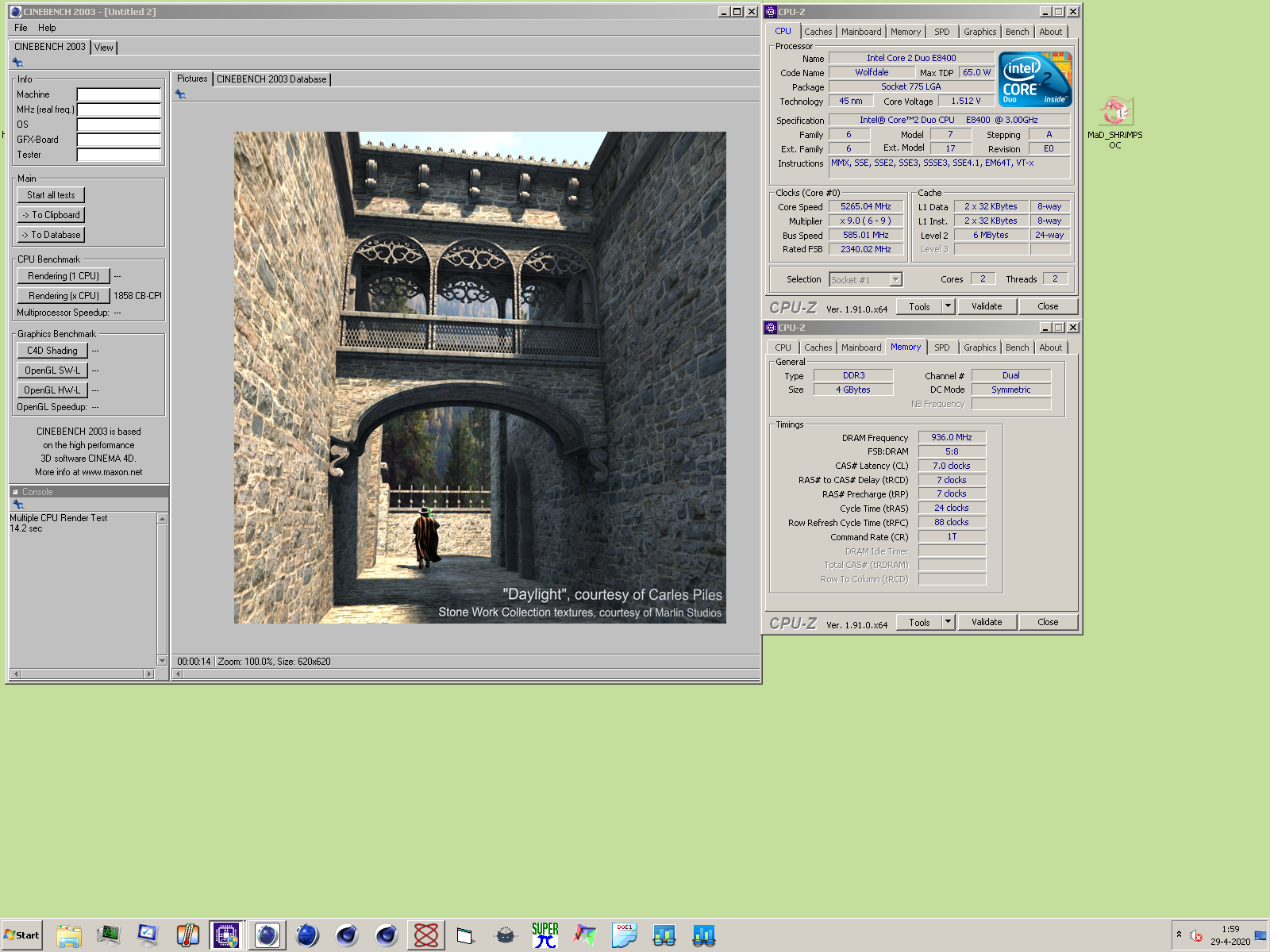Click the last Geekbench chart icon on taskbar

tap(704, 935)
